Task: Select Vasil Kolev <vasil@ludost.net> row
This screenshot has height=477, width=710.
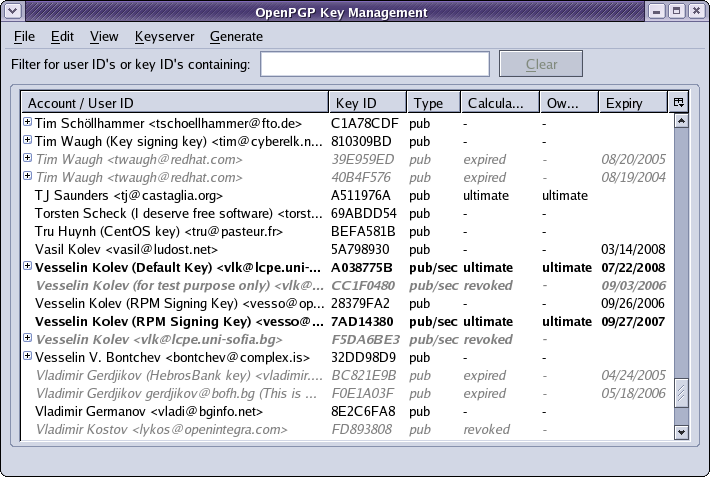Action: tap(347, 249)
